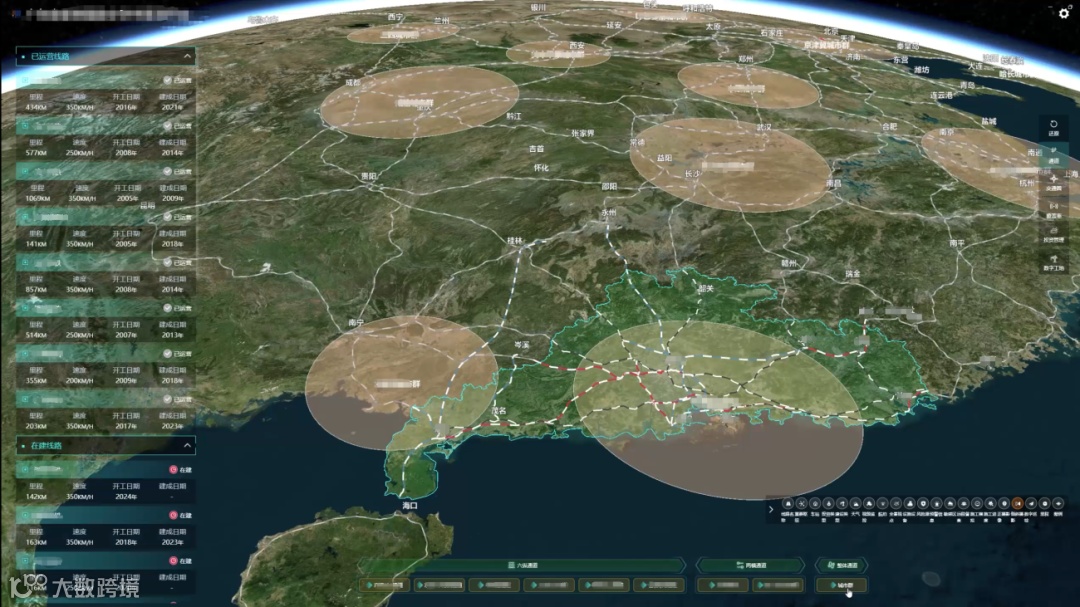
Task: Click the orange highlighted camera layer icon
Action: tap(1017, 504)
